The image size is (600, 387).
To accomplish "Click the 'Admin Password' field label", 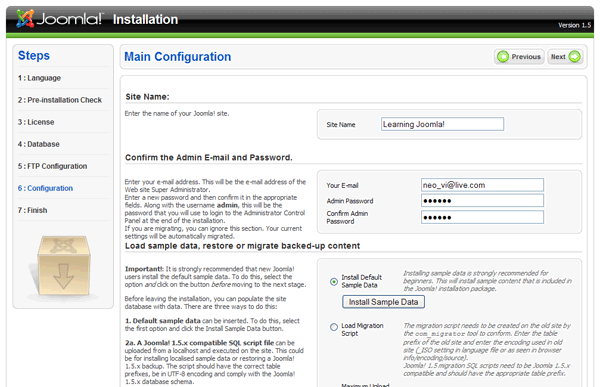I will 350,201.
